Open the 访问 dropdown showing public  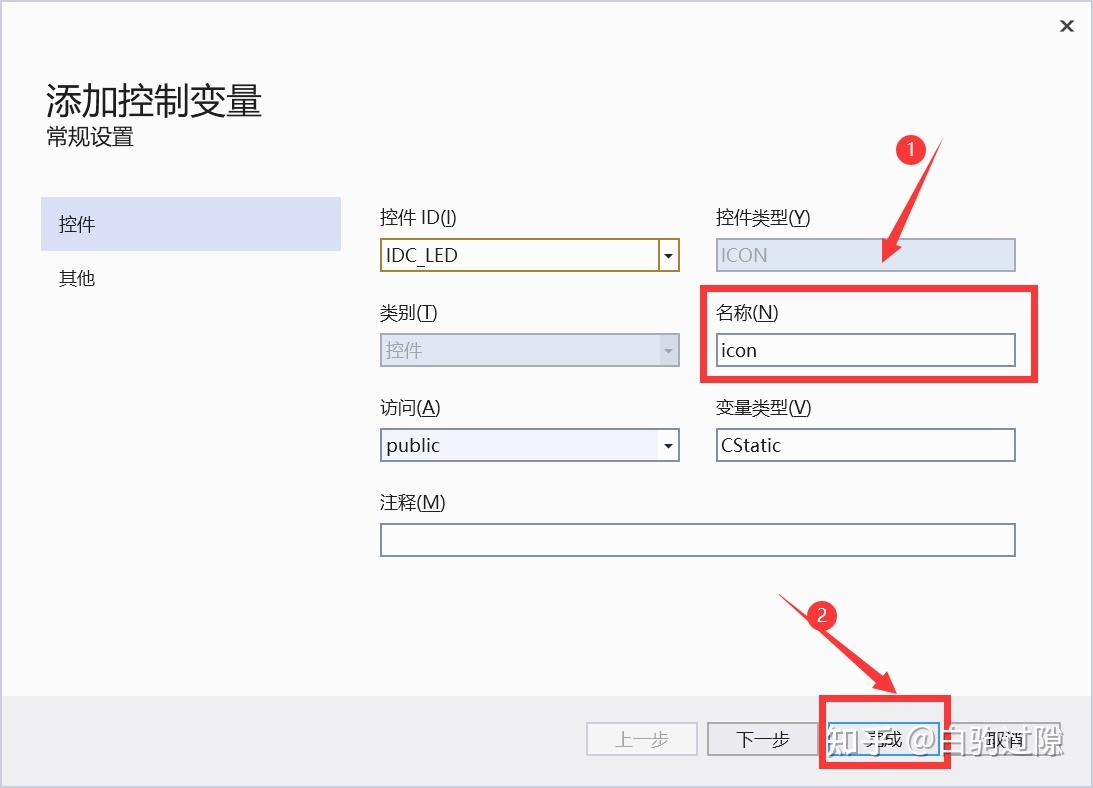tap(667, 445)
